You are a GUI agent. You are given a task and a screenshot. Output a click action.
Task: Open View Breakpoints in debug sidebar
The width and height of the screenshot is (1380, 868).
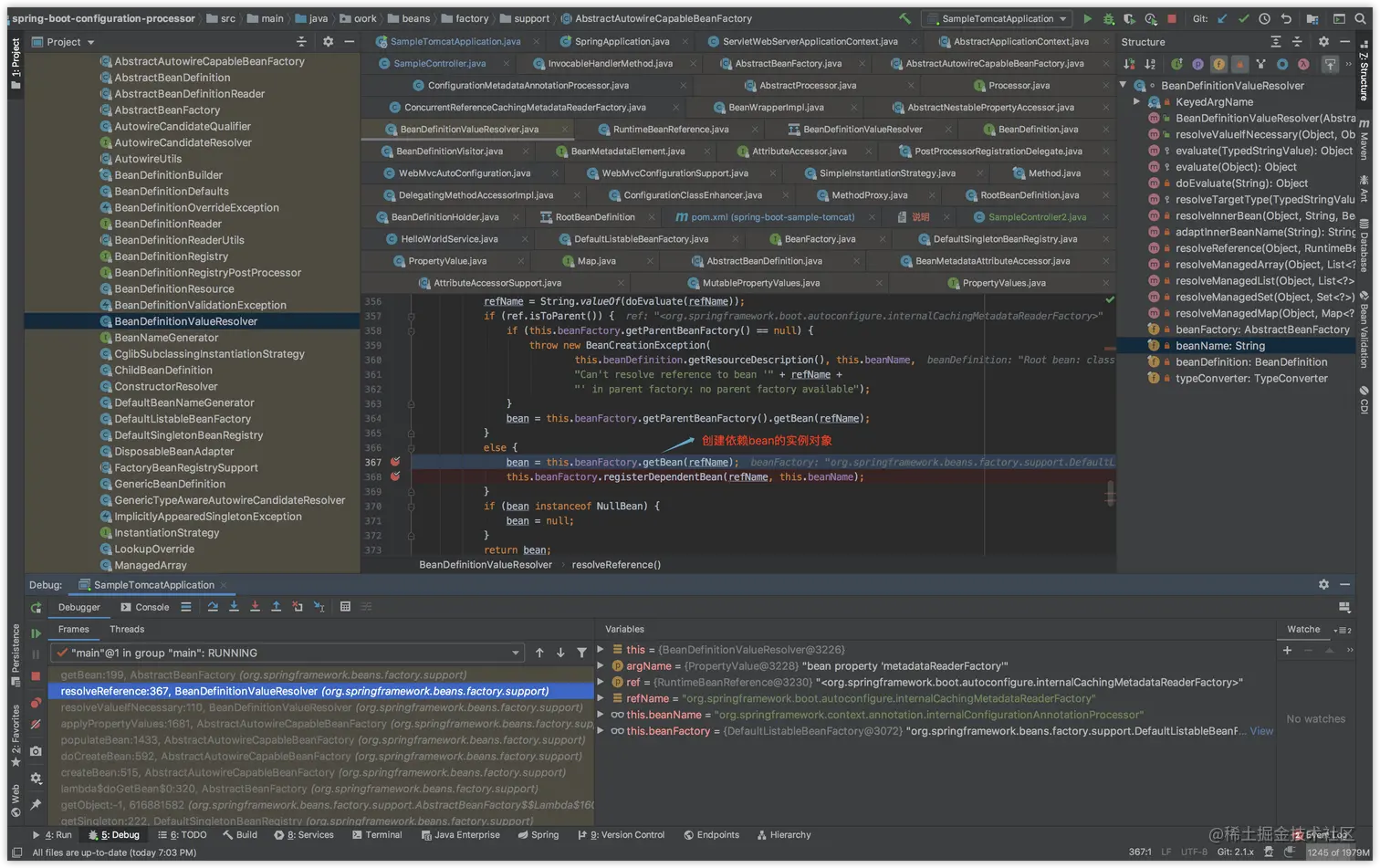point(36,702)
